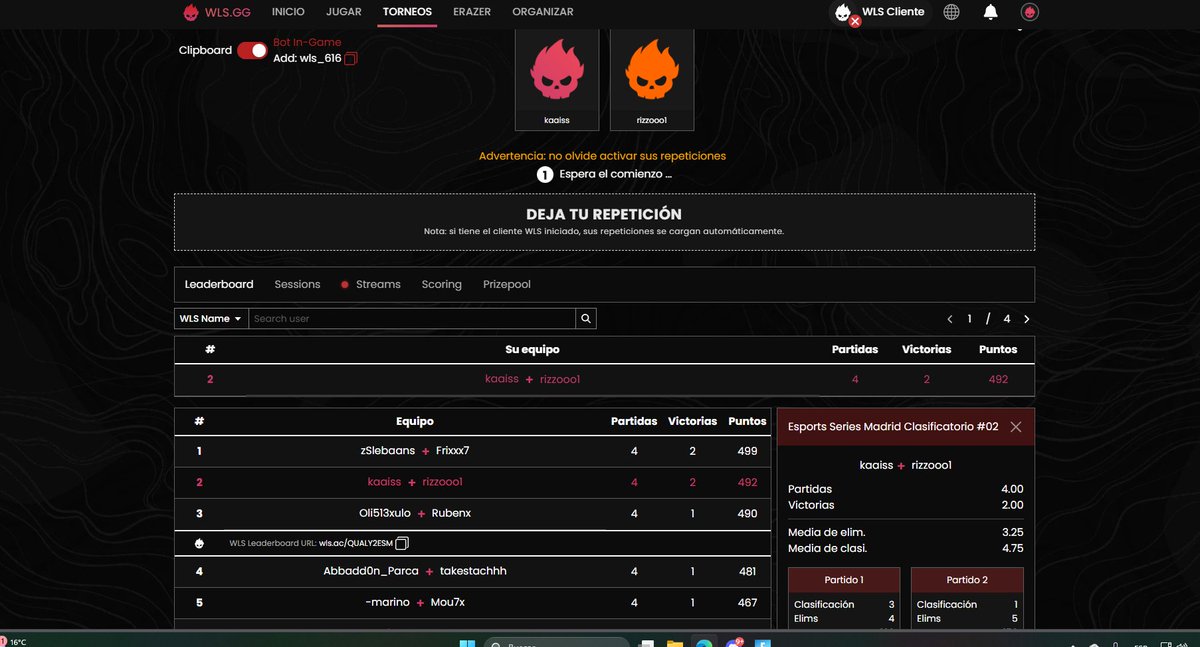The width and height of the screenshot is (1200, 647).
Task: Click the search magnifier button
Action: 587,319
